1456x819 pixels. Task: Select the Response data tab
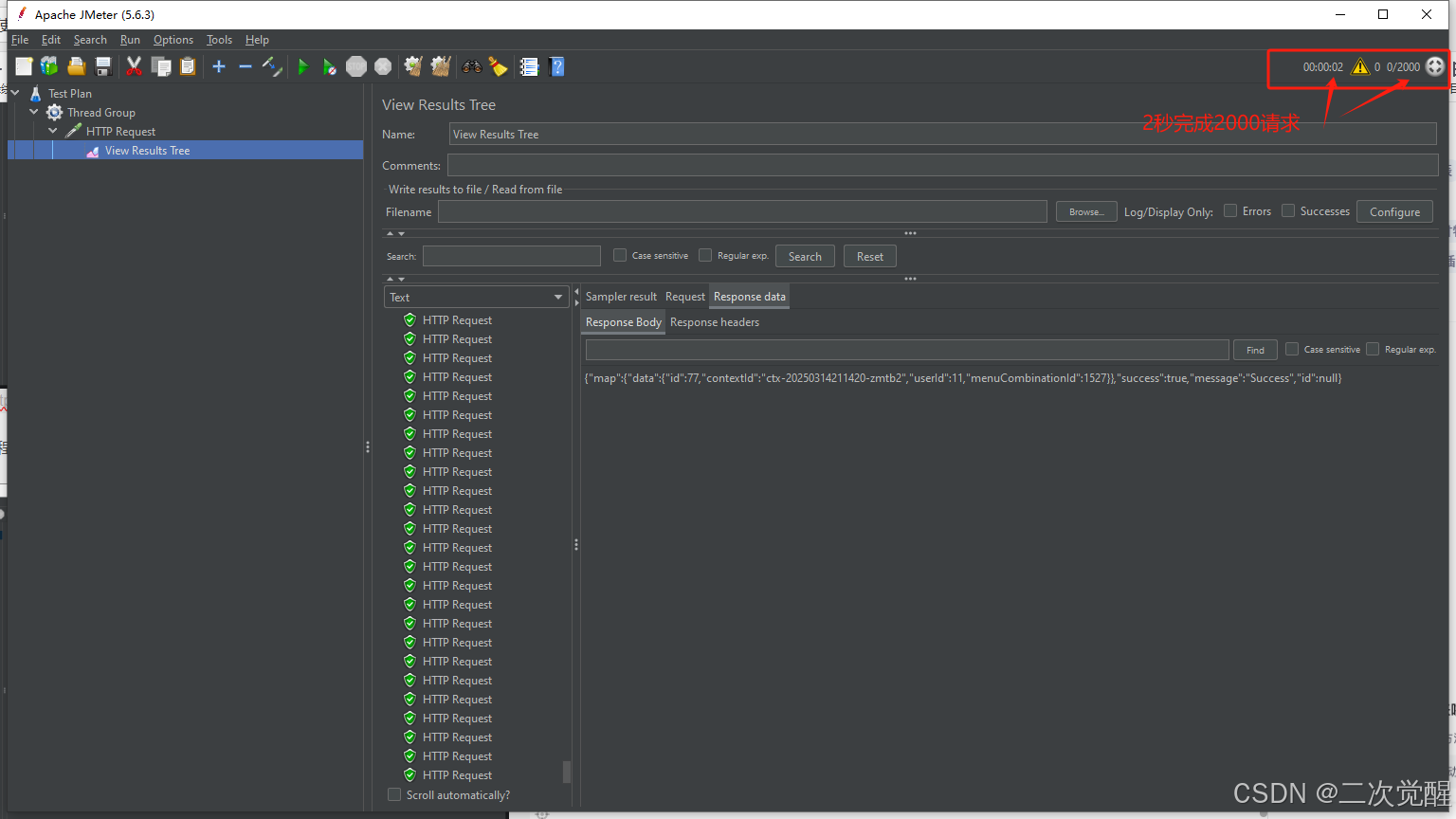click(x=749, y=297)
